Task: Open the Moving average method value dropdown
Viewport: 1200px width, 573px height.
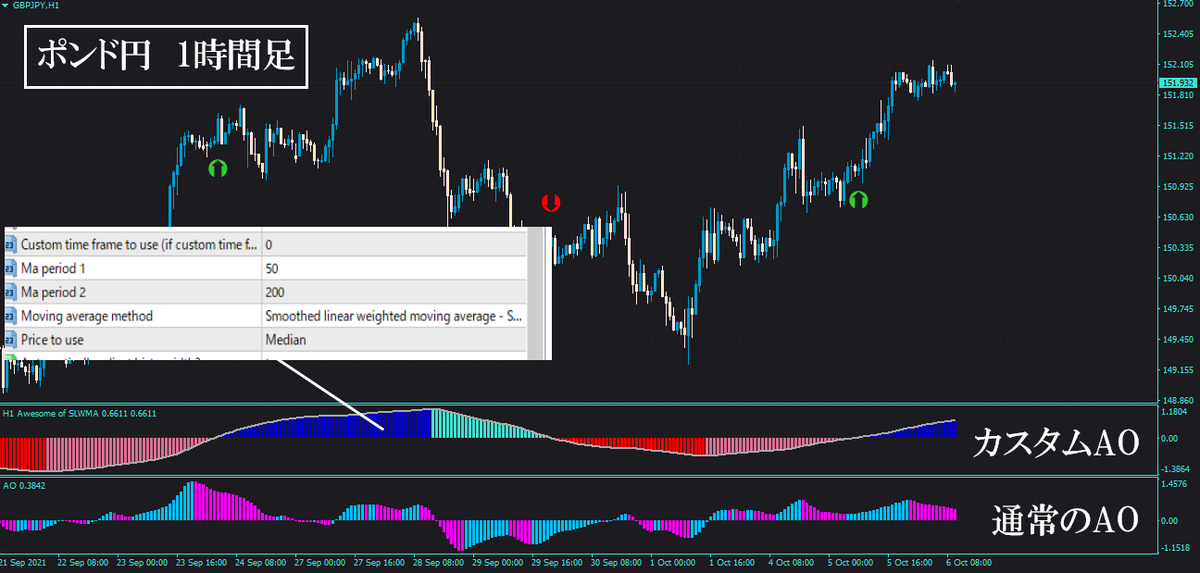Action: tap(393, 316)
